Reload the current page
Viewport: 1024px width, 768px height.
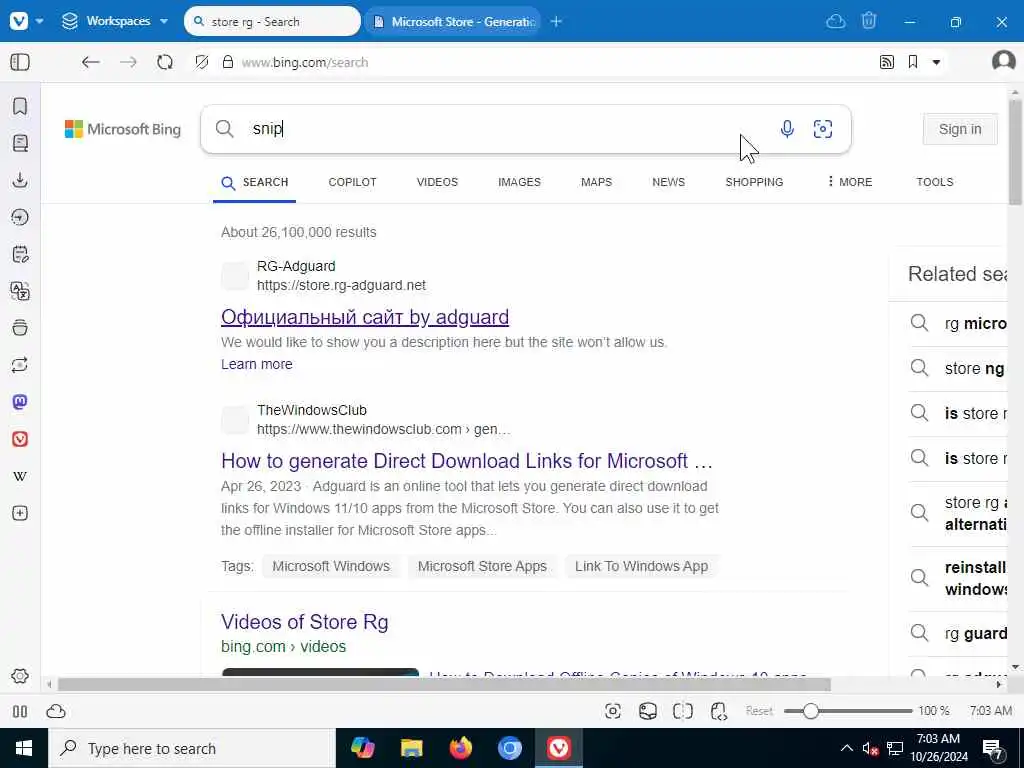[x=165, y=62]
